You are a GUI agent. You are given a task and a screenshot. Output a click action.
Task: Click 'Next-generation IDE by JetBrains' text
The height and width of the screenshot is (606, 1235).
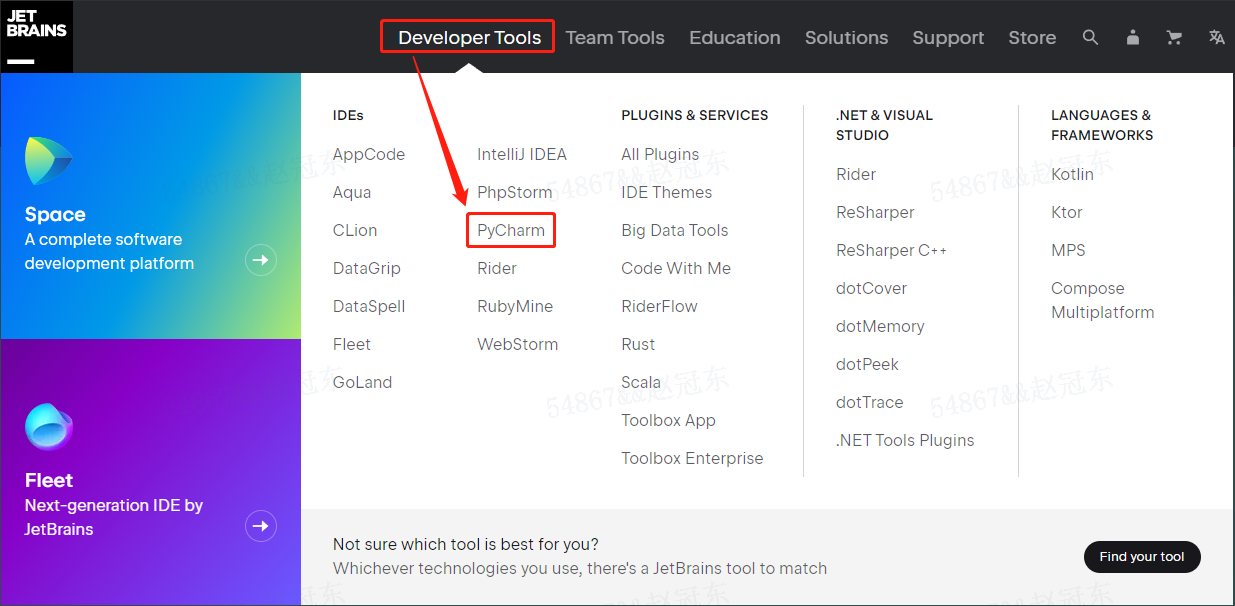click(x=114, y=517)
